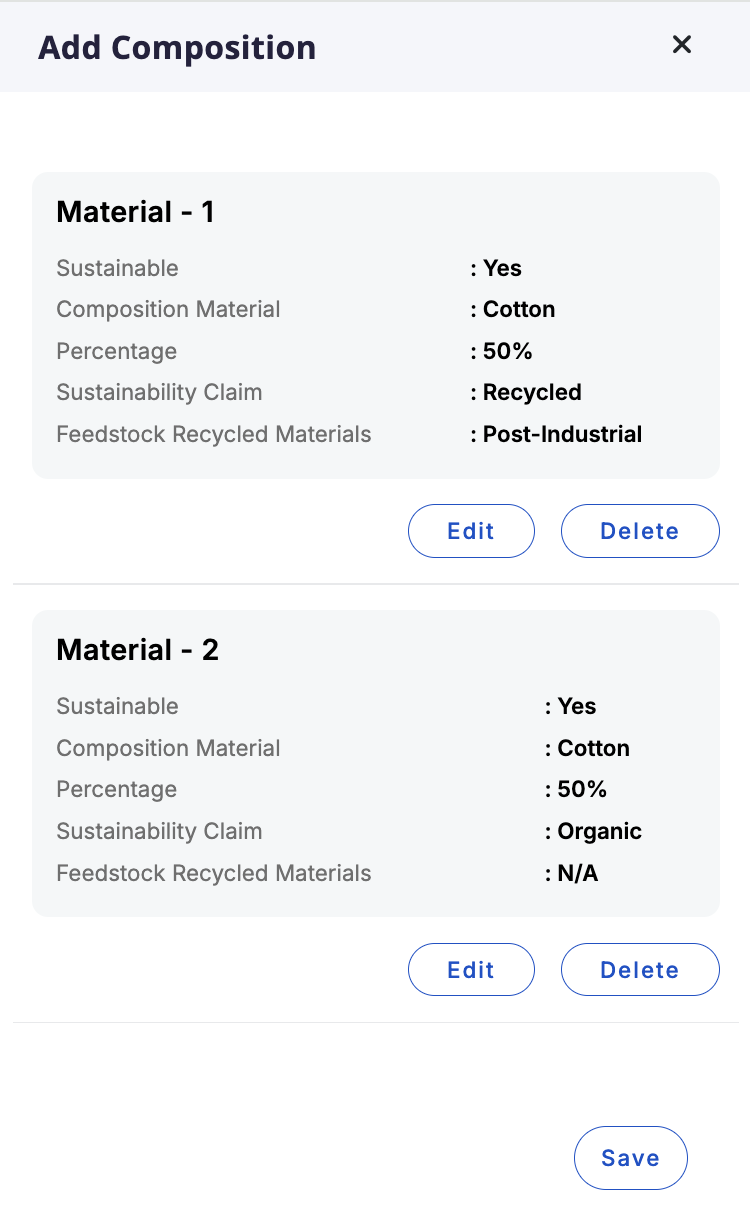Edit the Material - 1 entry
Viewport: 750px width, 1222px height.
(471, 531)
